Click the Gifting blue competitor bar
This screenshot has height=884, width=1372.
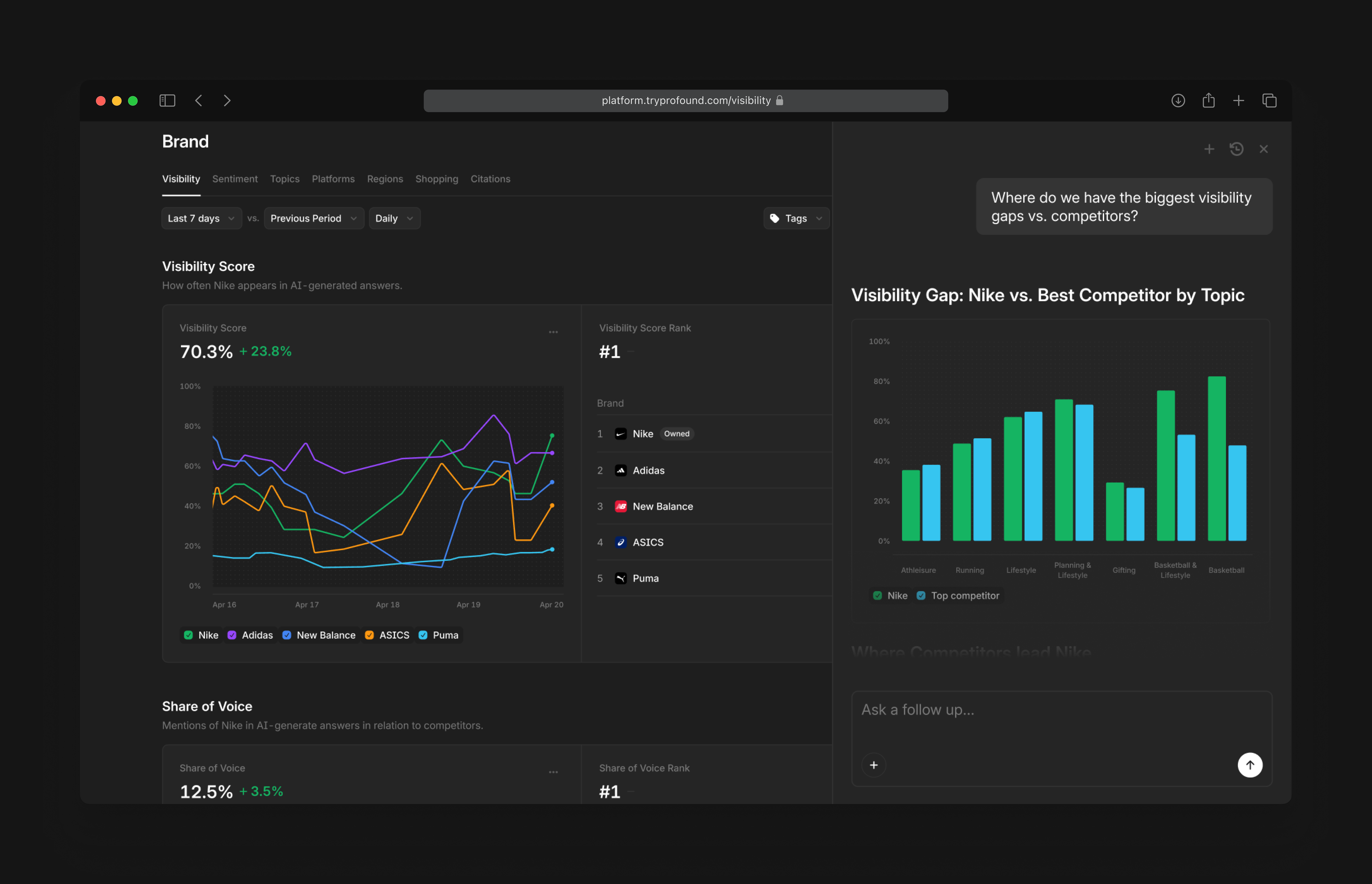pos(1135,514)
